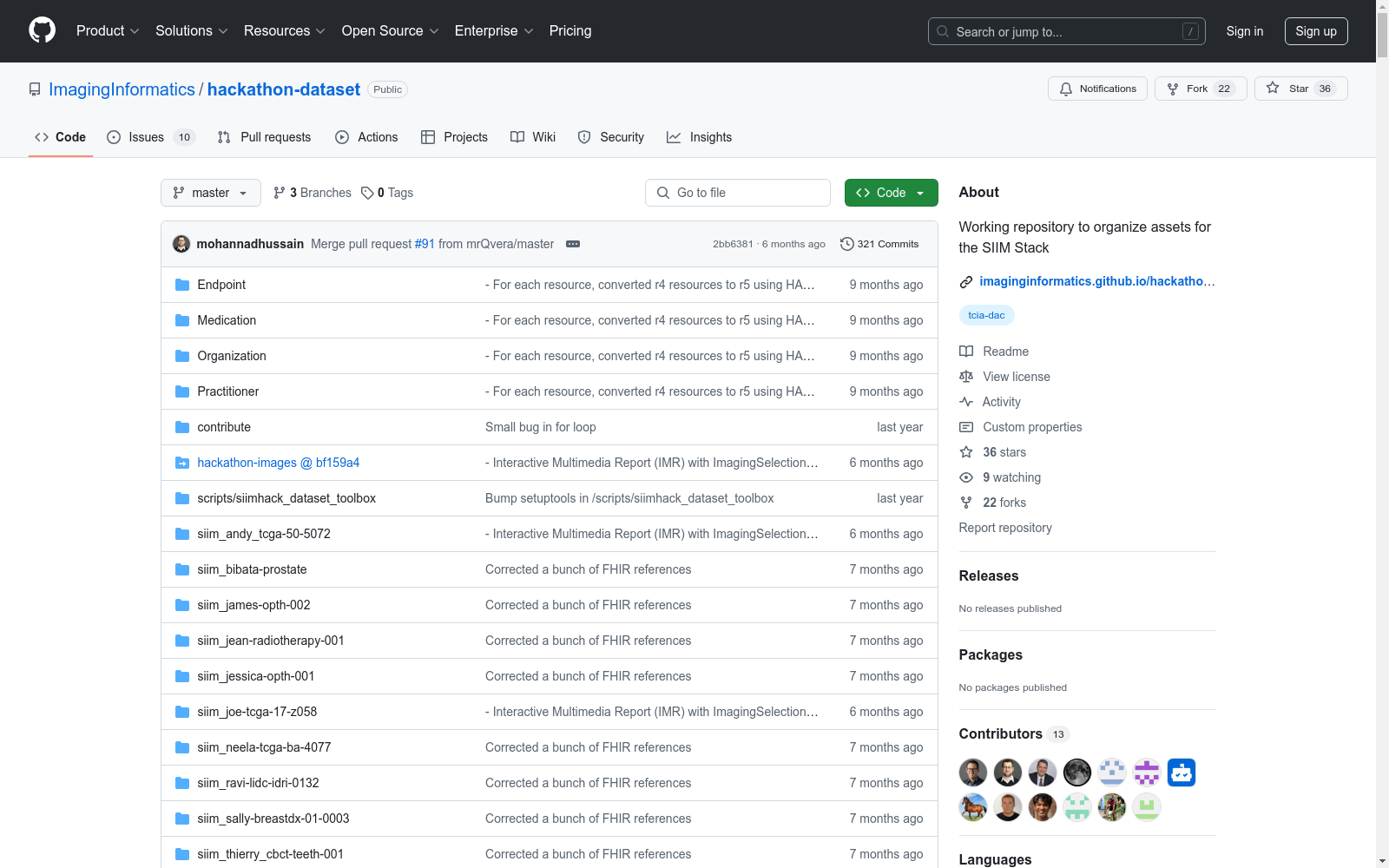Click the Notifications bell icon

click(1066, 89)
